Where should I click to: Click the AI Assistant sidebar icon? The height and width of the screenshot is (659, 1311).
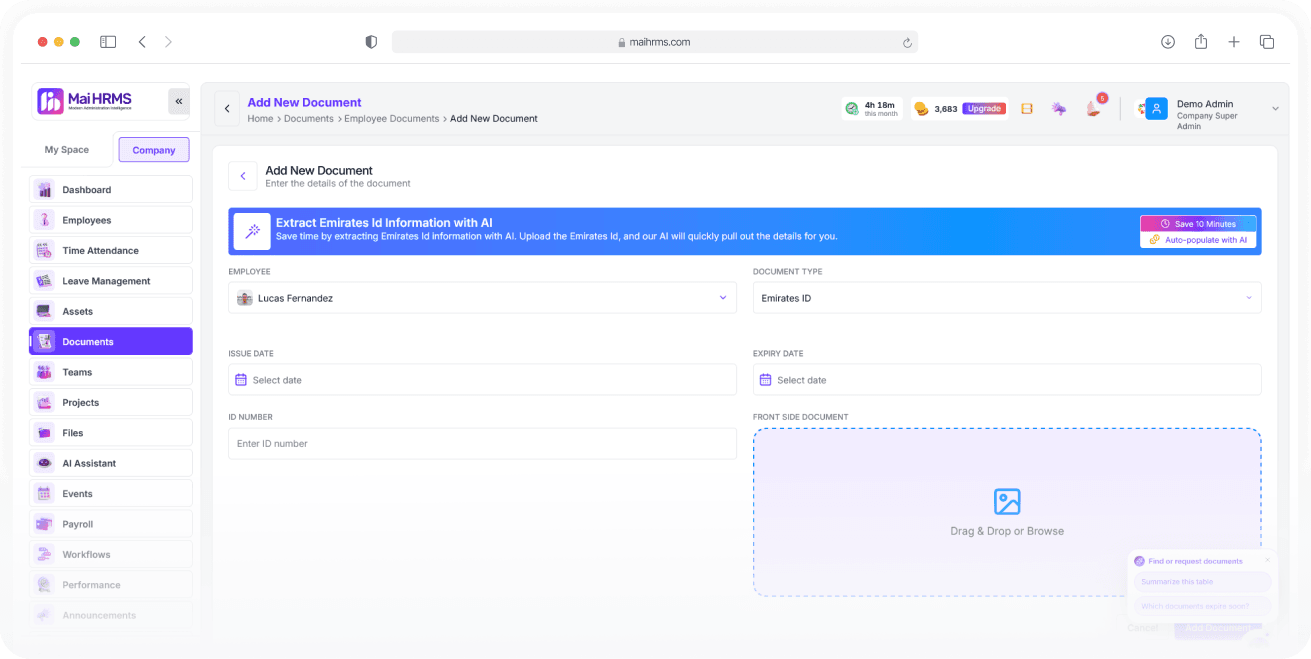(x=44, y=463)
